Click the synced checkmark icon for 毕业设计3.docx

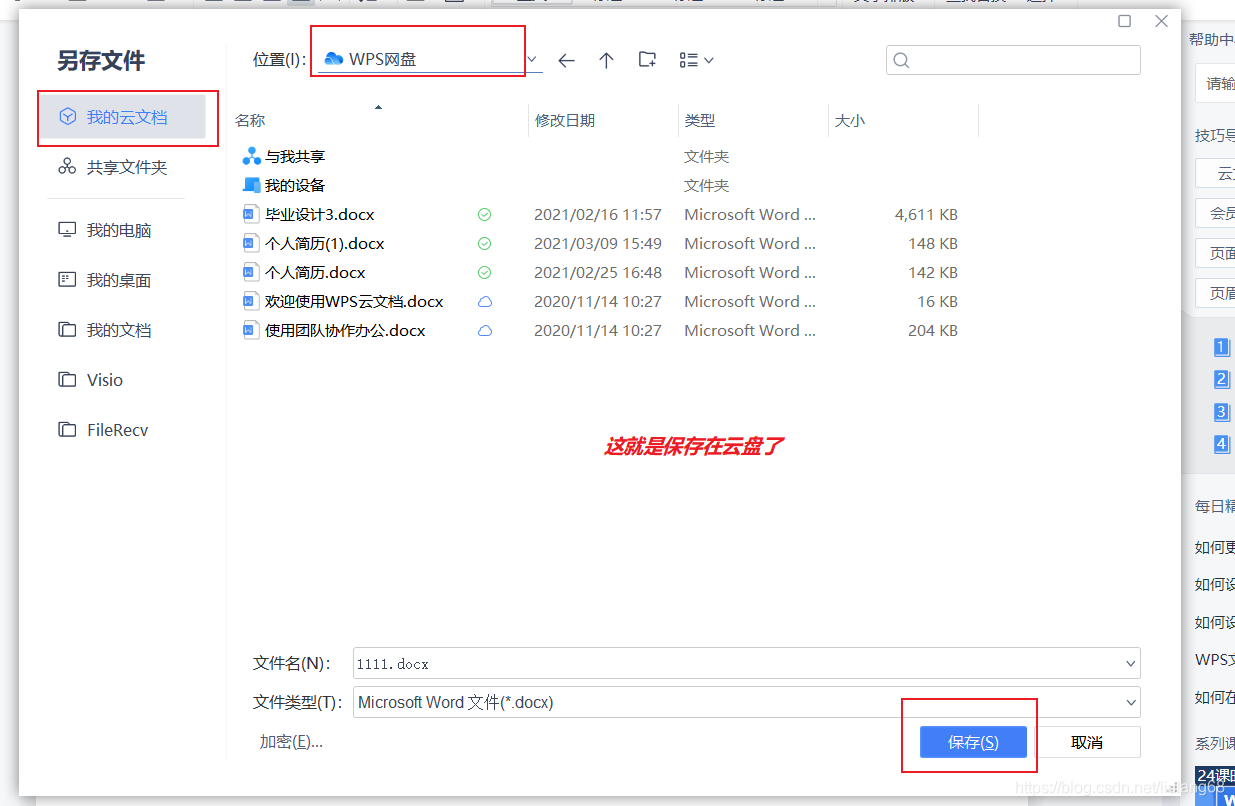(484, 214)
